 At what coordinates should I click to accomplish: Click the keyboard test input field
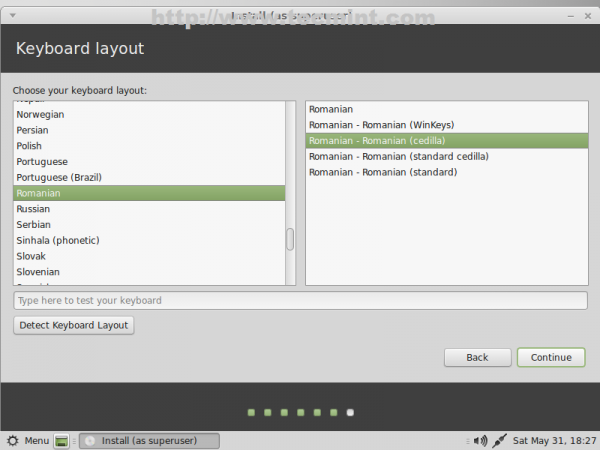tap(300, 300)
